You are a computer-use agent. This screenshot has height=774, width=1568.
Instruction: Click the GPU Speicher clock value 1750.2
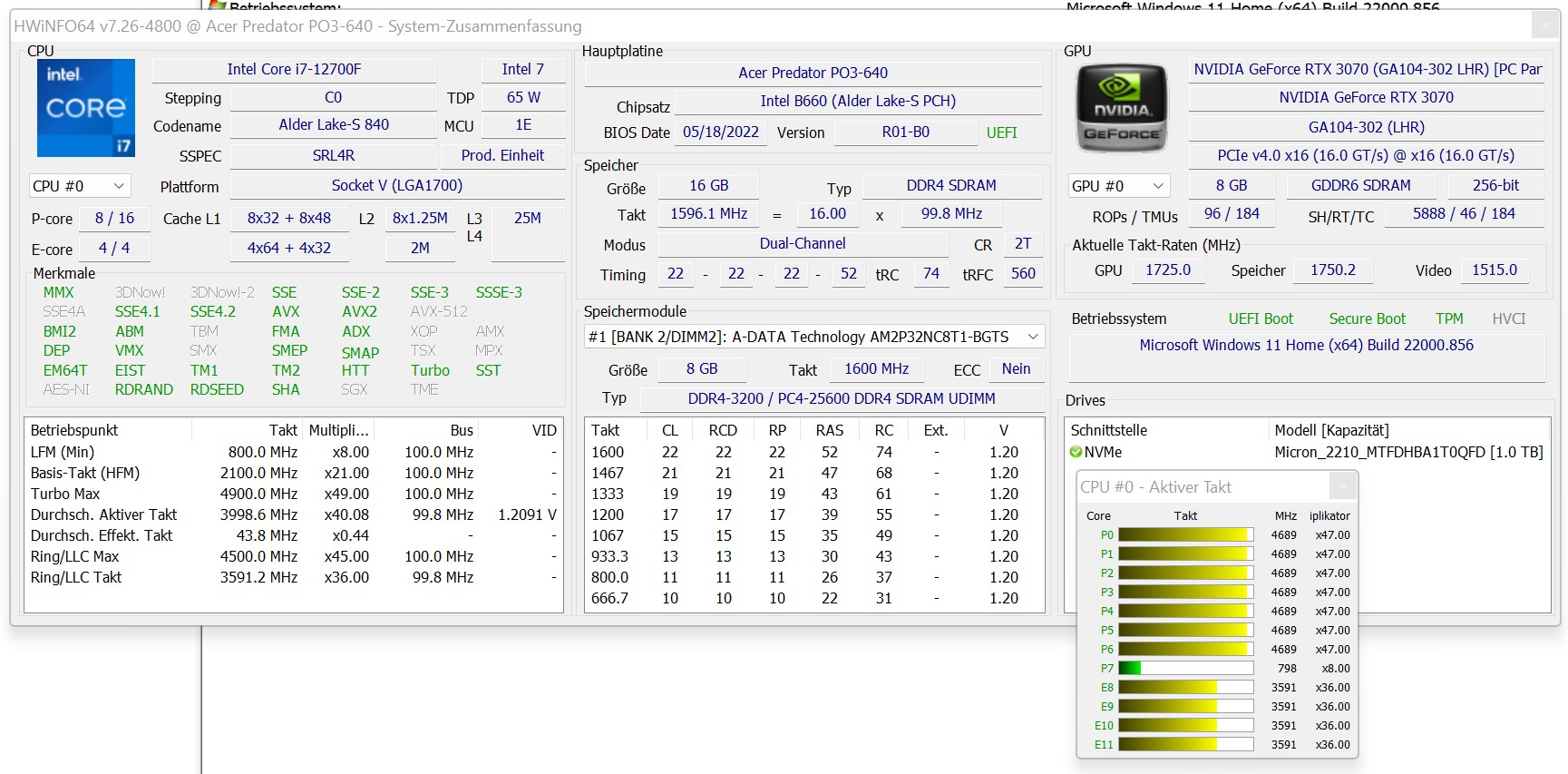pyautogui.click(x=1332, y=270)
